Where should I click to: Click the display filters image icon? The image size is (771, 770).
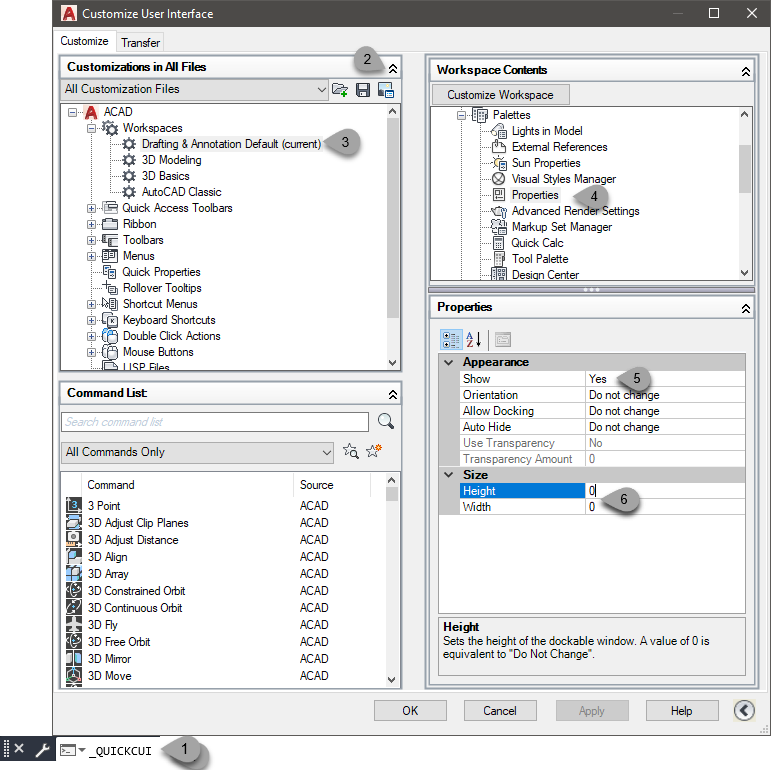pos(386,90)
